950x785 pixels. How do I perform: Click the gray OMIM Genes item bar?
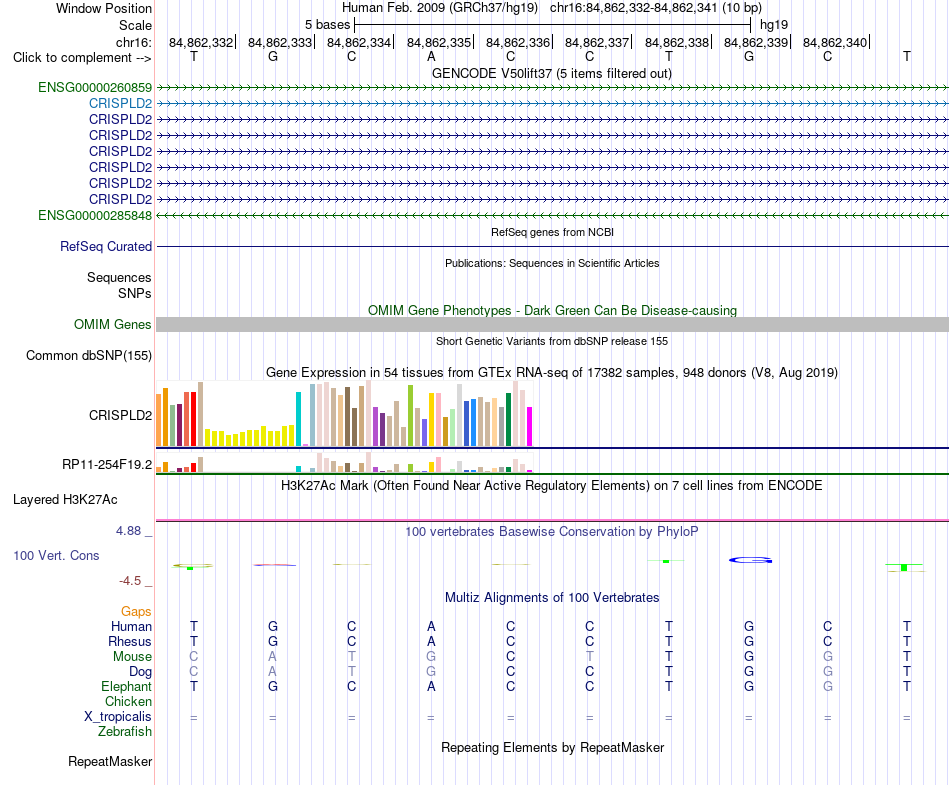552,325
